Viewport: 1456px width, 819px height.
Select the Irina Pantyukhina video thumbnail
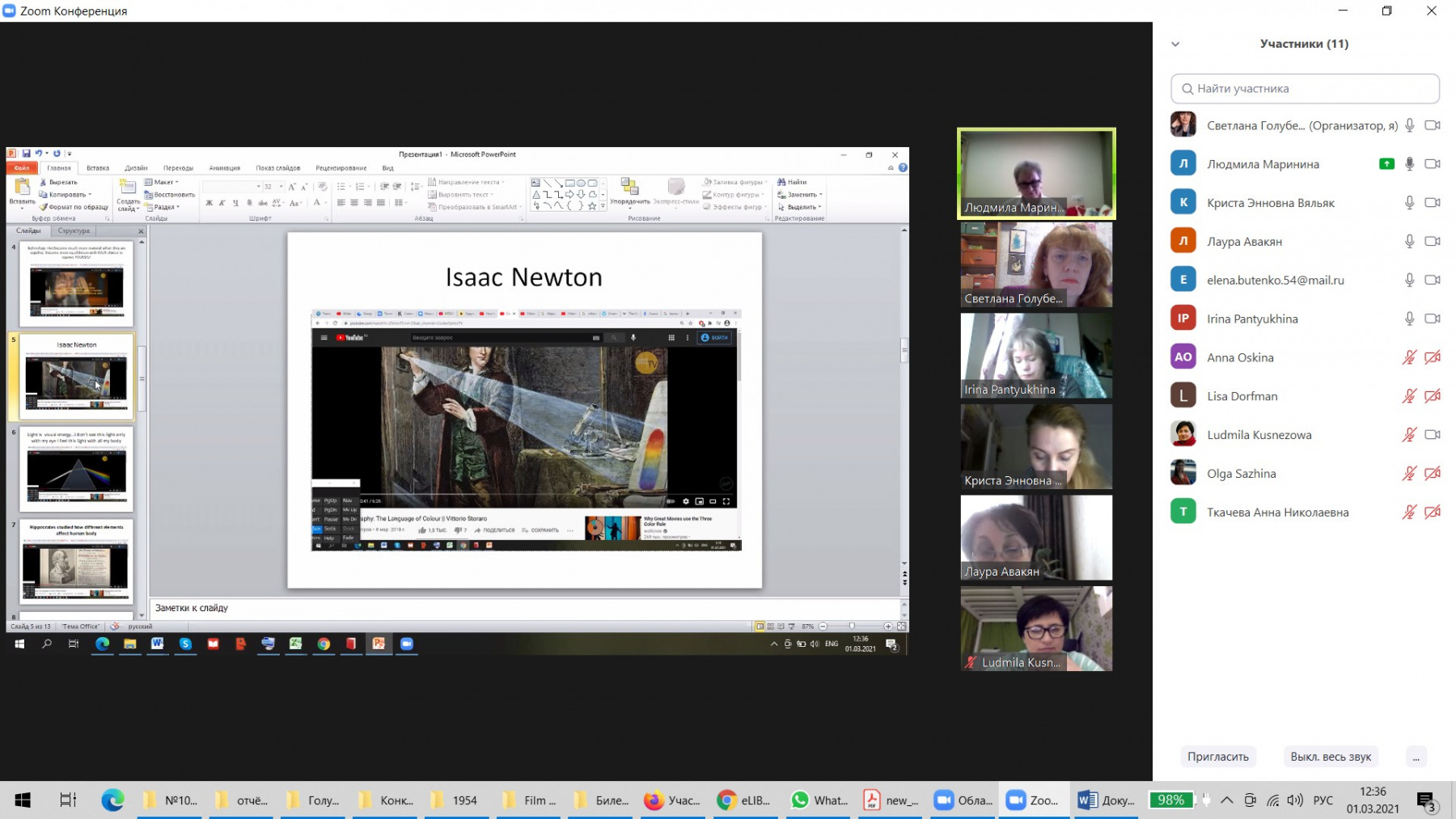(1036, 356)
